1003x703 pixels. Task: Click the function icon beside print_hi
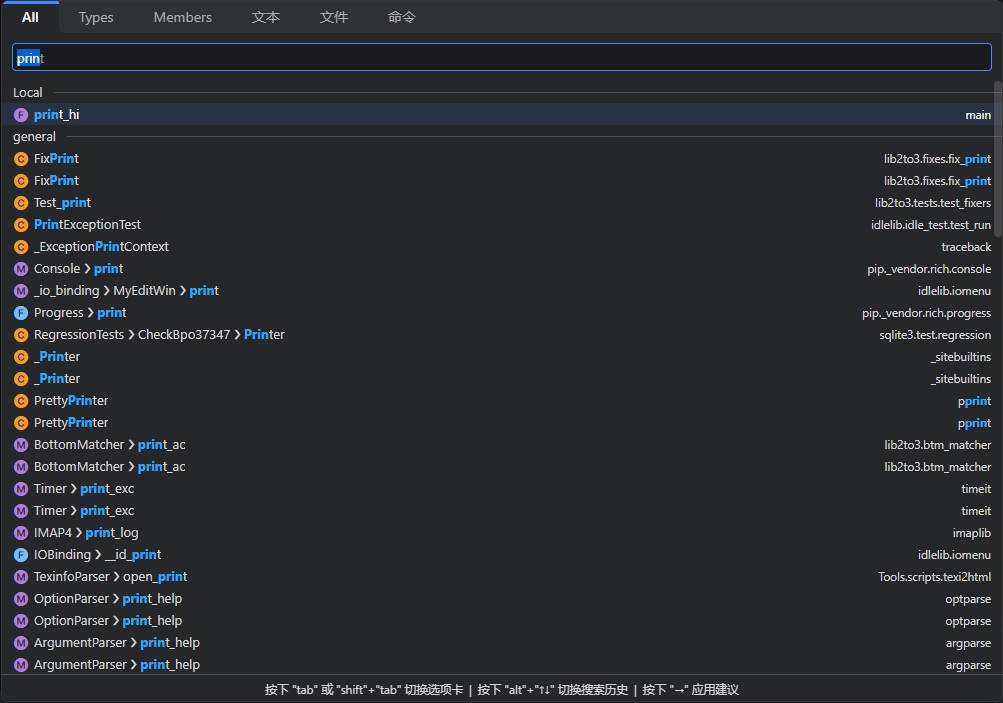(20, 115)
